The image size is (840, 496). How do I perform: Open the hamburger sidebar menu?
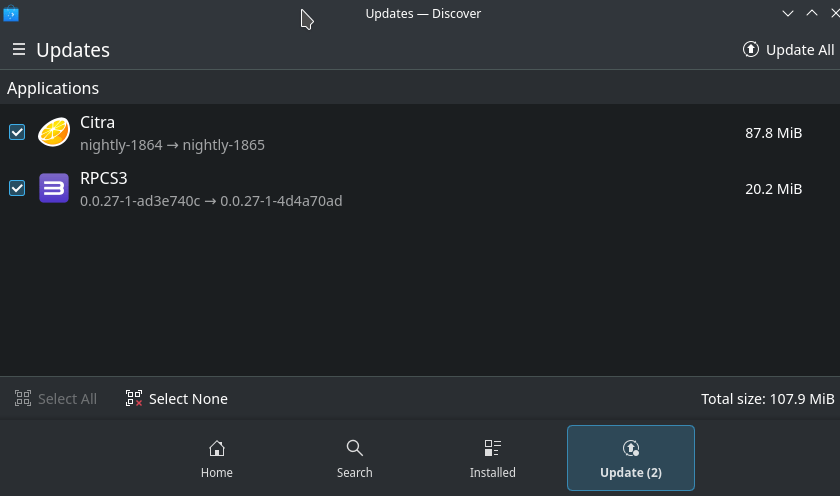coord(18,49)
